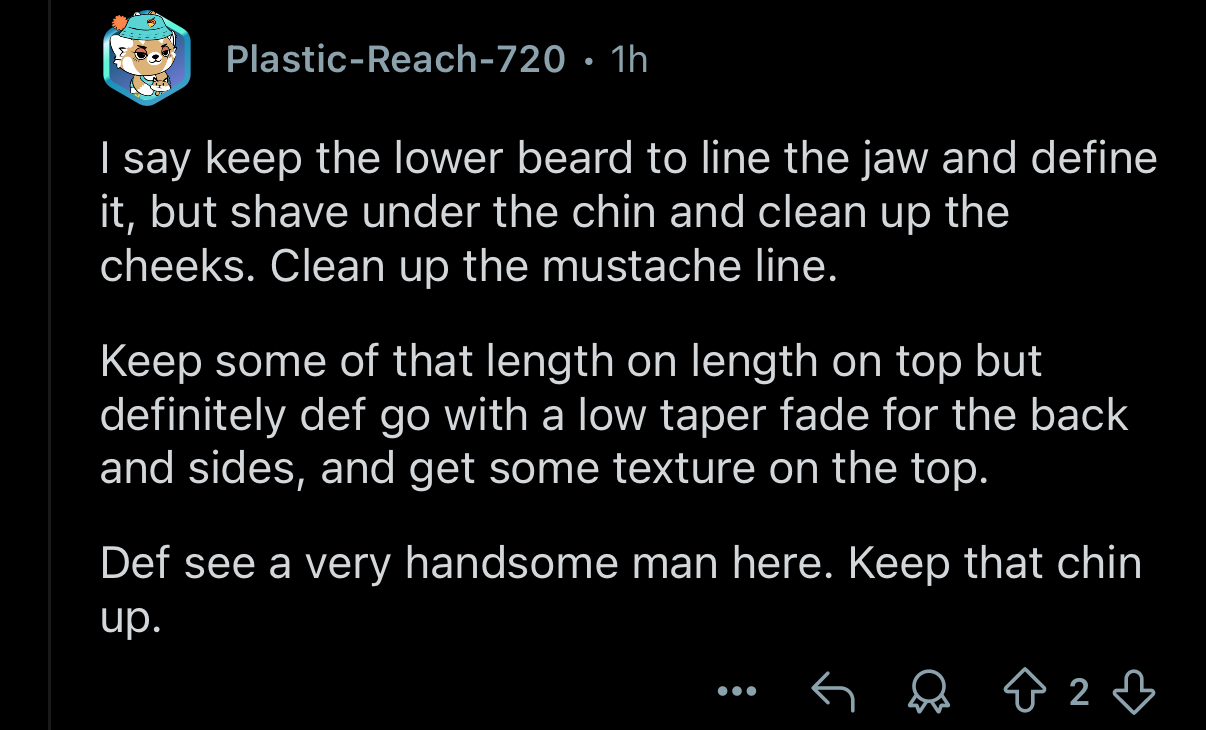Click the vote count showing 2
The image size is (1206, 730).
click(x=1078, y=692)
